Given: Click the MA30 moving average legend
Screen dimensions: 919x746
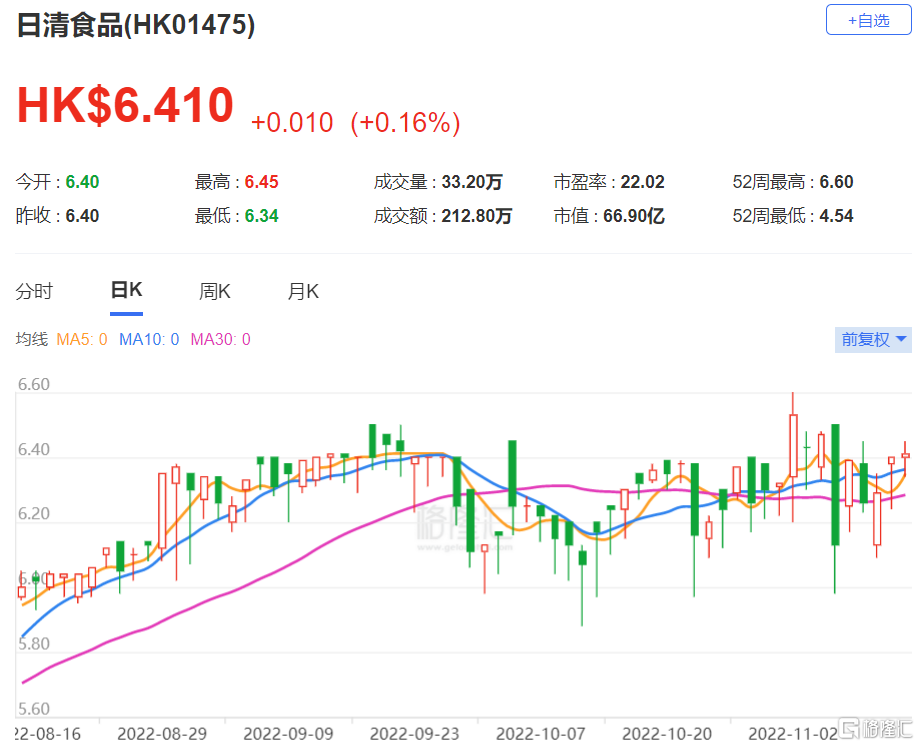Looking at the screenshot, I should click(x=220, y=339).
